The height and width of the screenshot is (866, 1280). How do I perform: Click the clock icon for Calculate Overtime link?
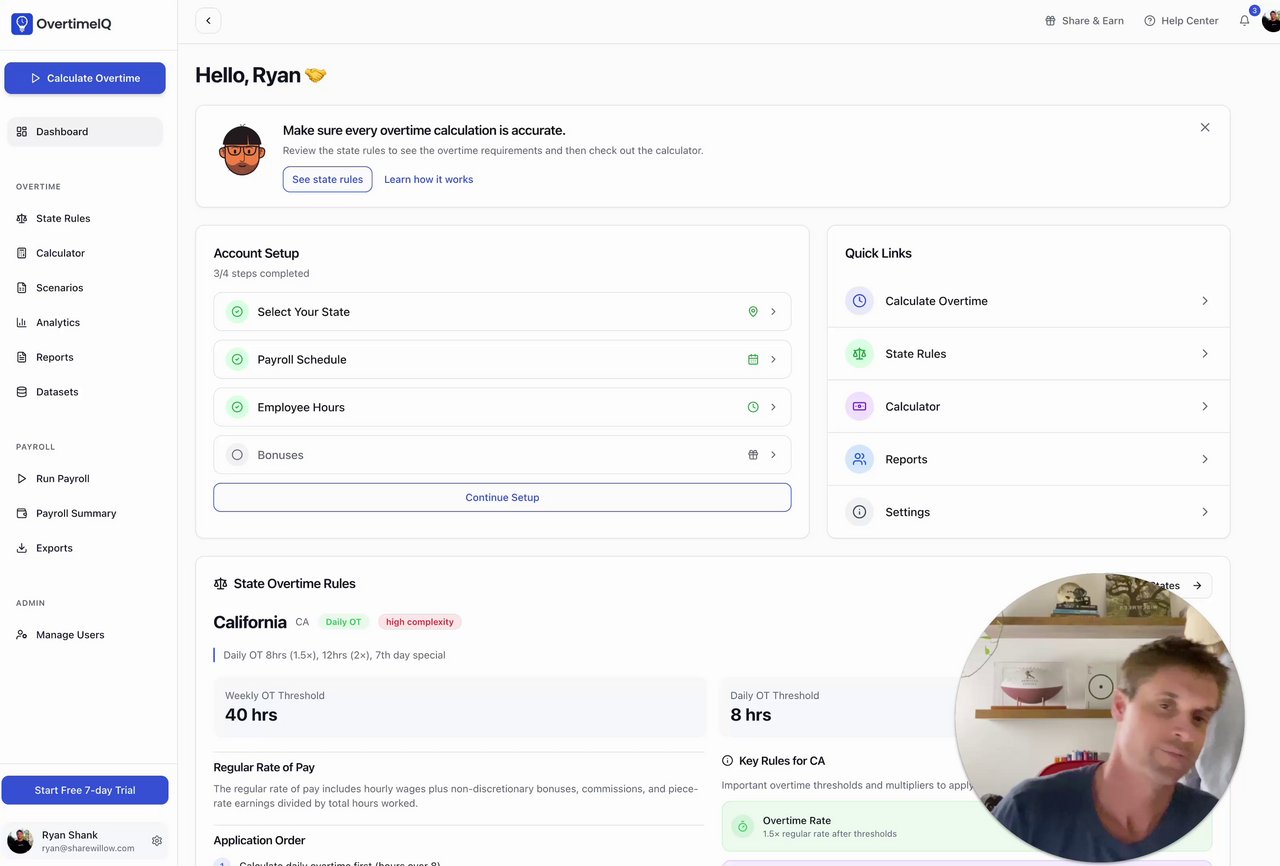(x=859, y=301)
